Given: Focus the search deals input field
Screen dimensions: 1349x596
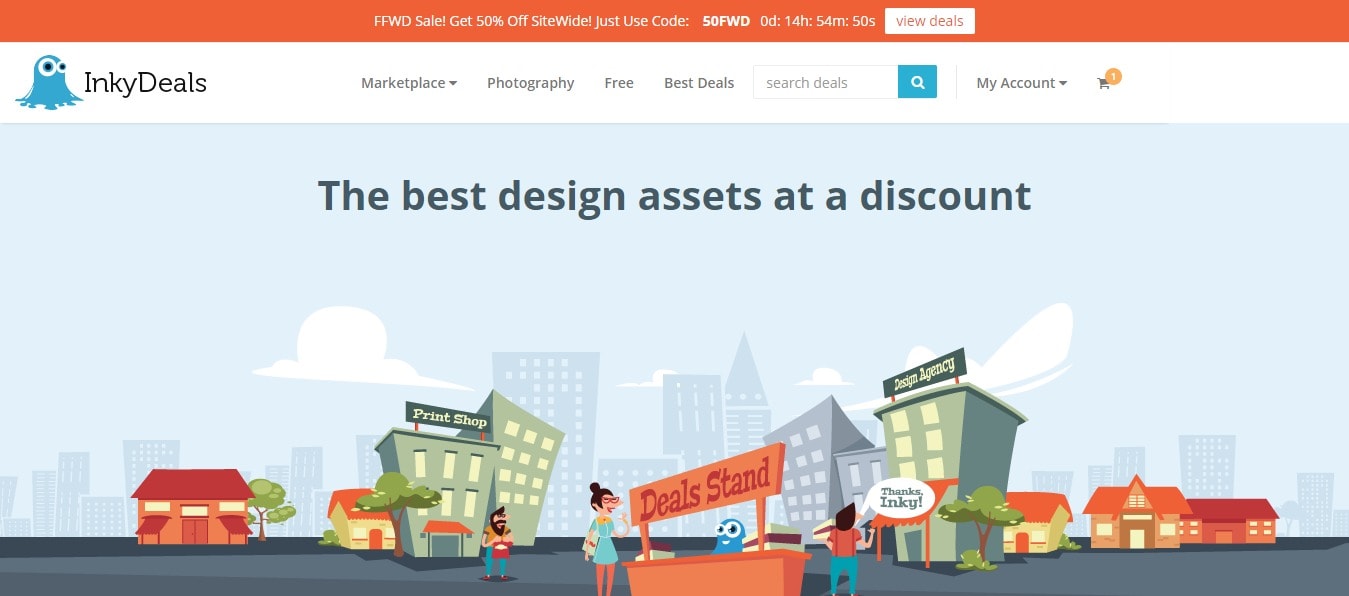Looking at the screenshot, I should pyautogui.click(x=825, y=82).
